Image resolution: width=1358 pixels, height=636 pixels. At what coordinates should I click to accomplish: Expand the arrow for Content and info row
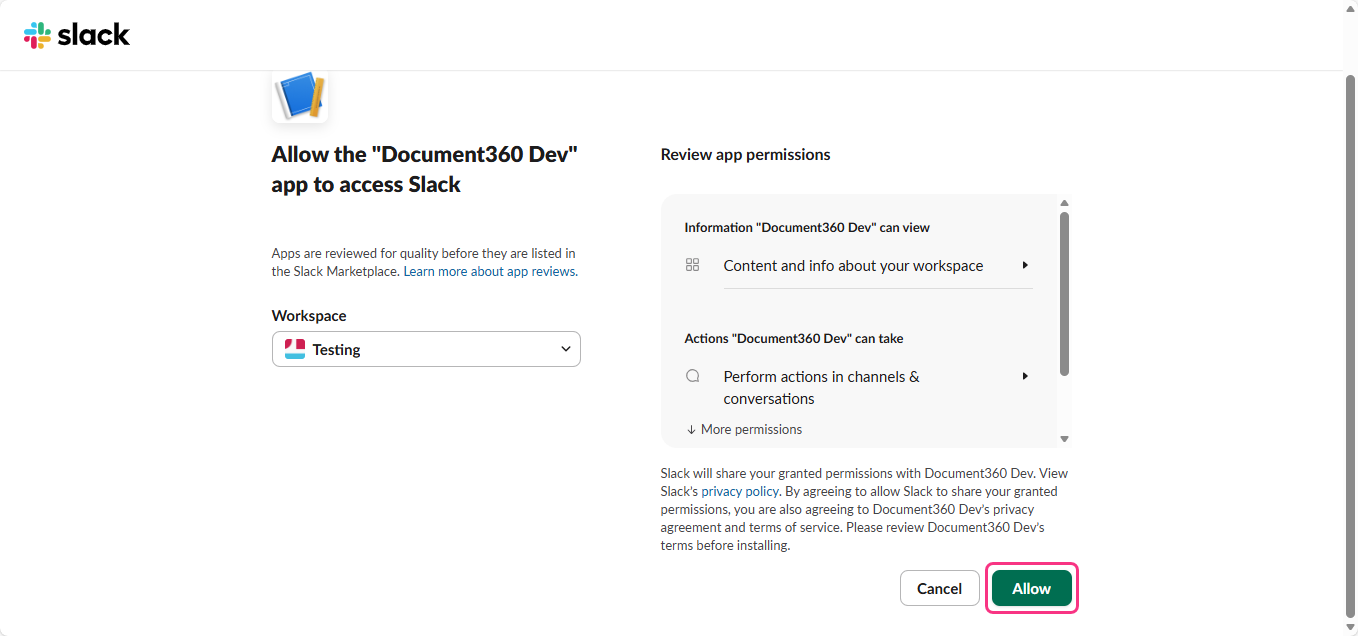click(1025, 265)
